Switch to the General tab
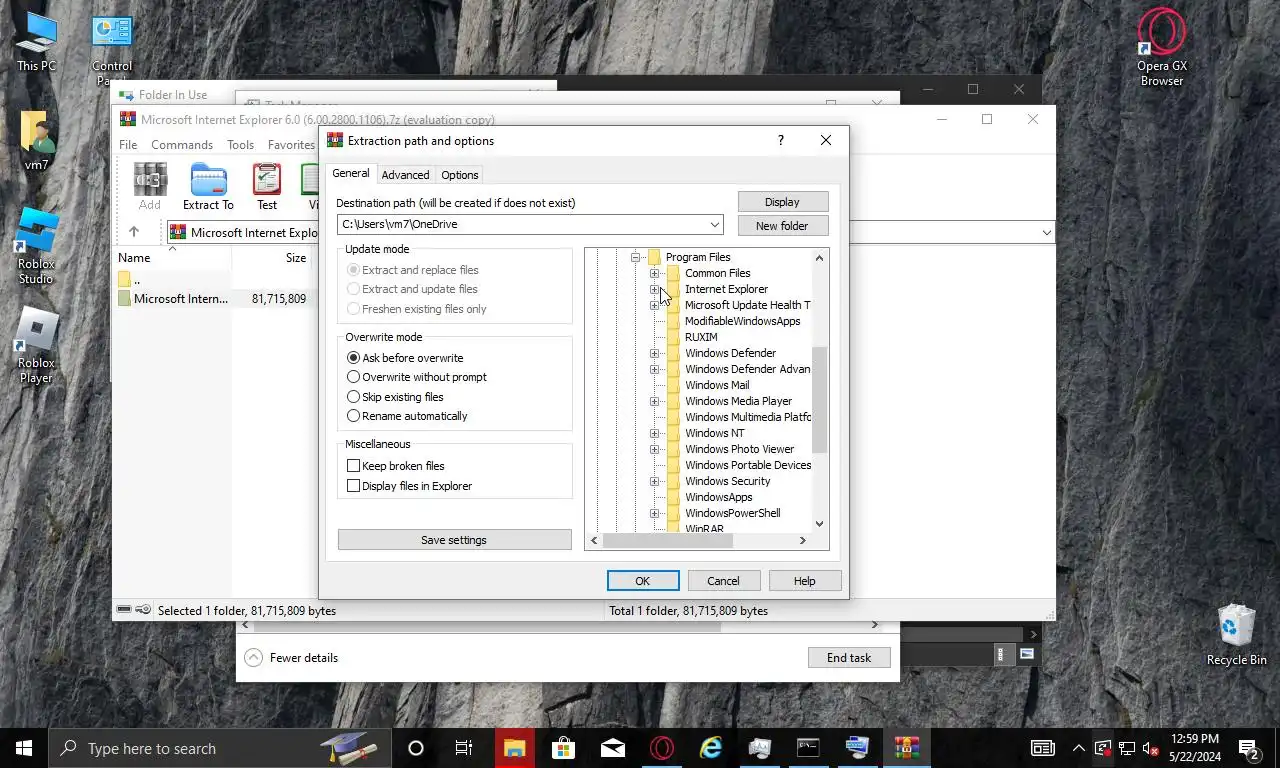The height and width of the screenshot is (768, 1280). click(x=351, y=173)
